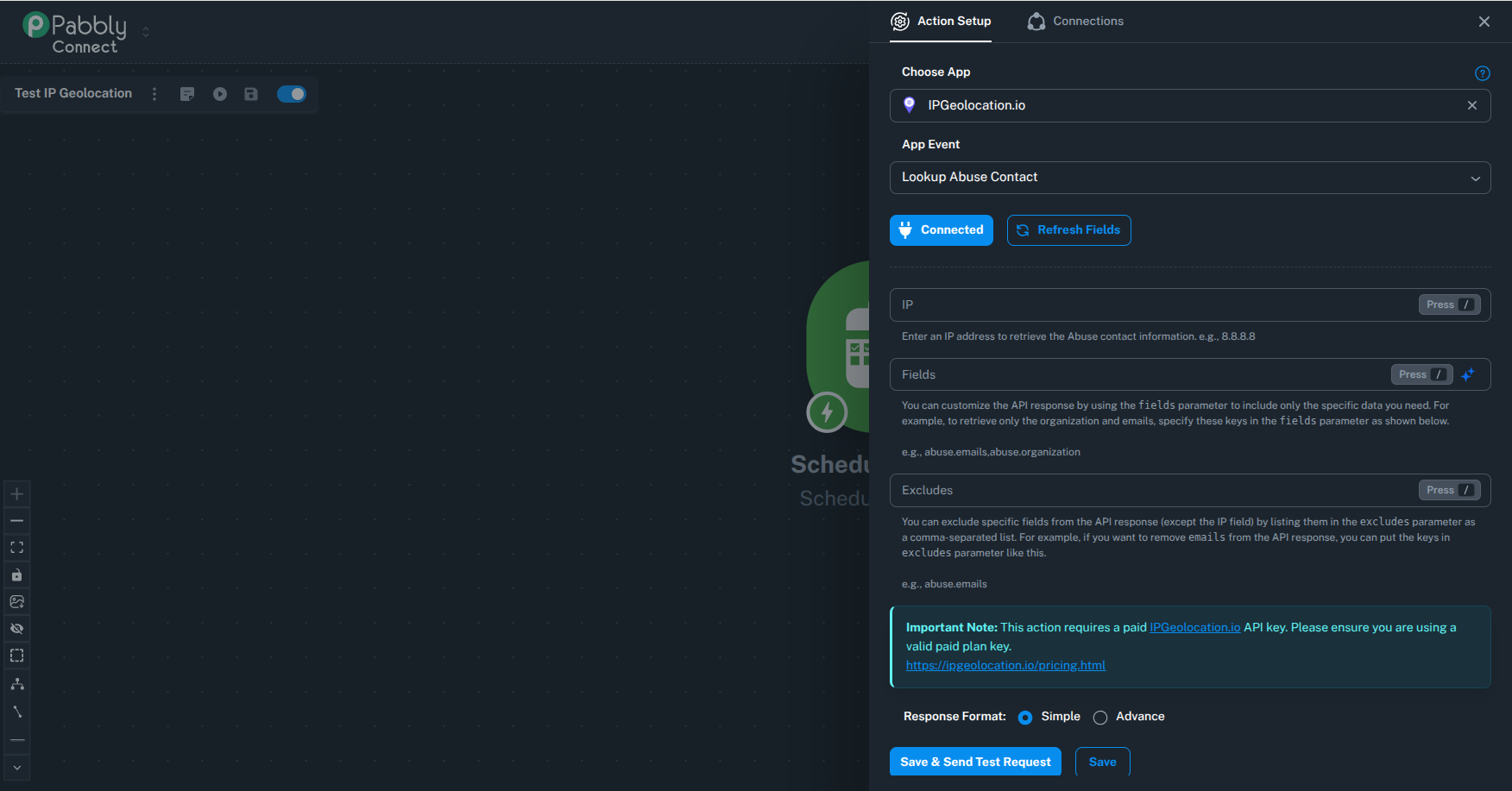Switch to the Connections tab

[1075, 22]
